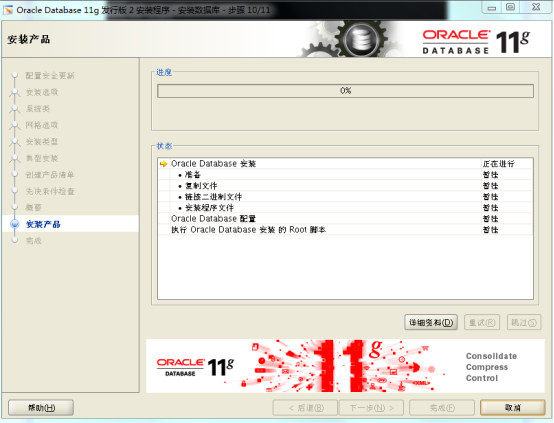Minimize the installer window
The width and height of the screenshot is (554, 423).
492,7
